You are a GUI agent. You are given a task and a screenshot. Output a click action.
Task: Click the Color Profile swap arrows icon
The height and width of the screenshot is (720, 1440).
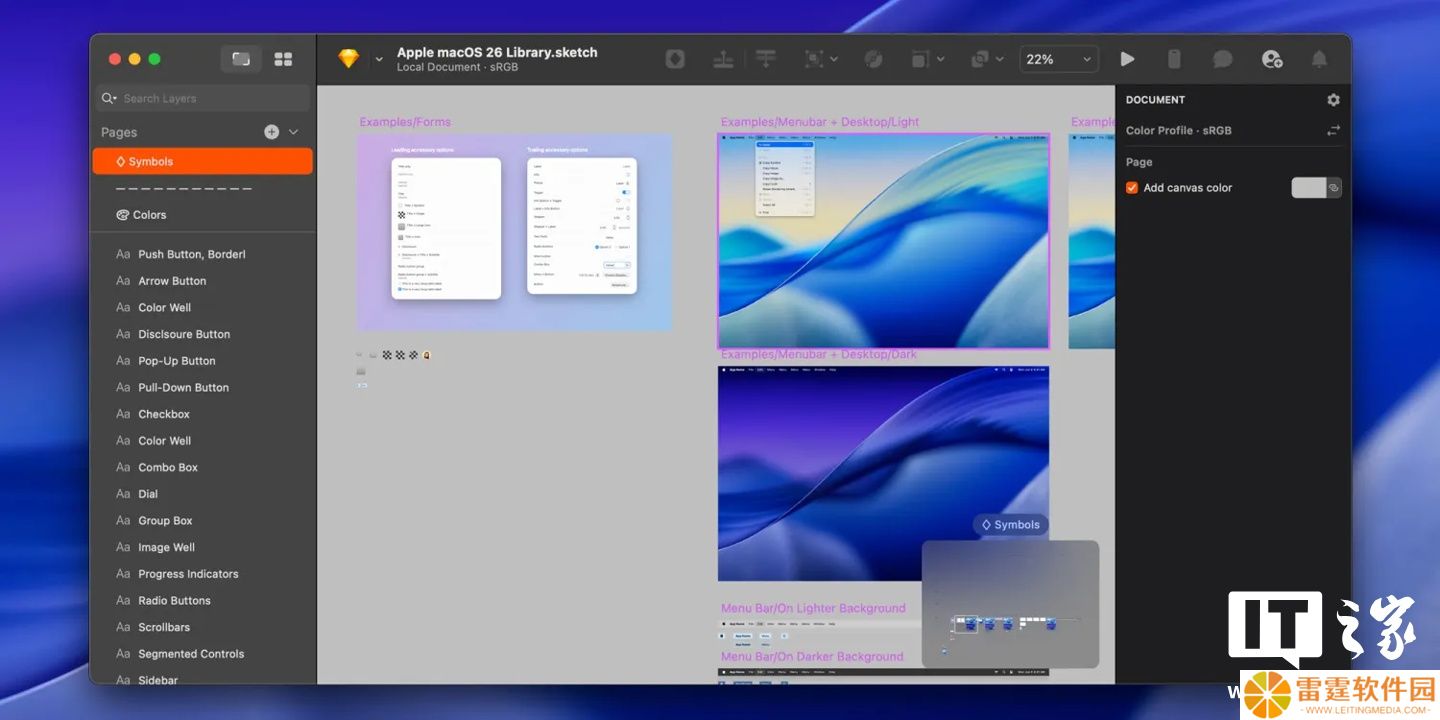[1333, 130]
